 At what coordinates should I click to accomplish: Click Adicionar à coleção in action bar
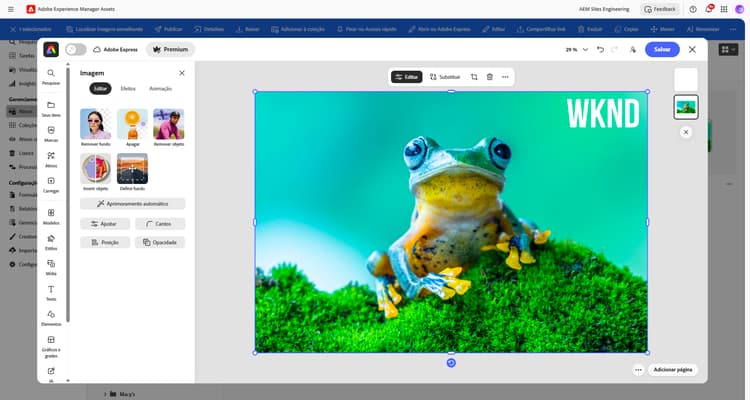298,29
